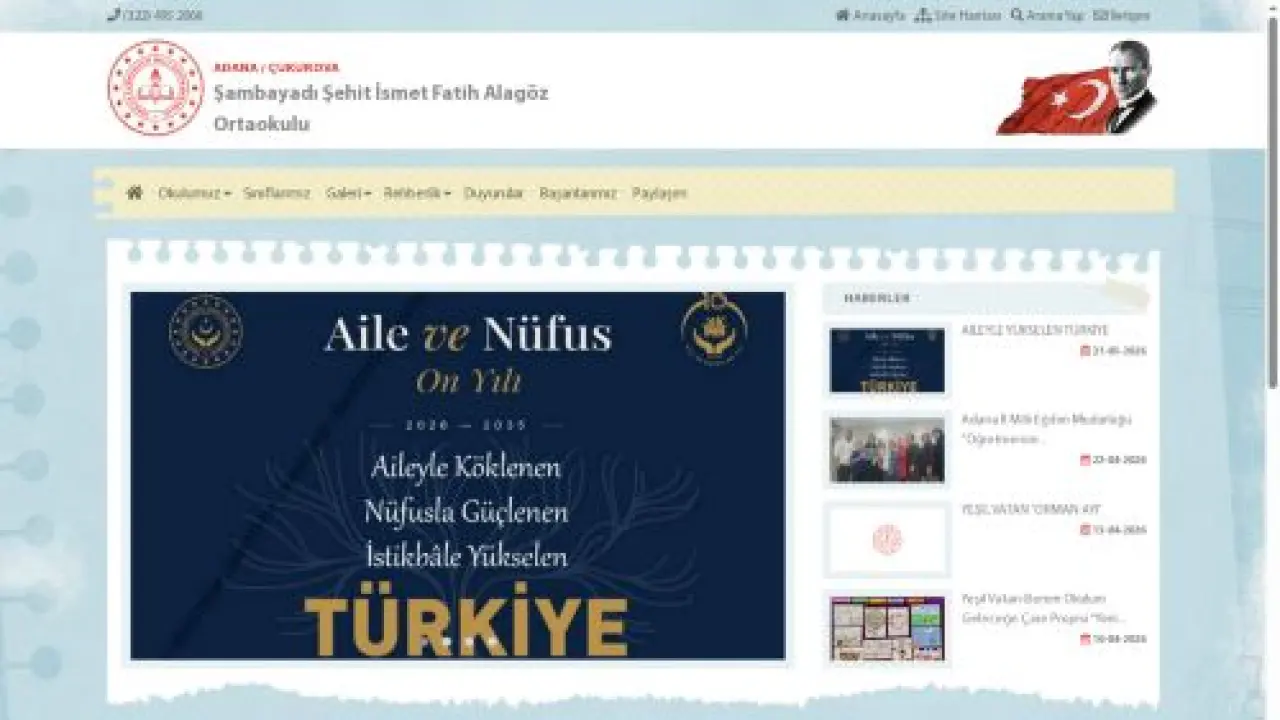Open the AİLEYLE YÜKSELEN TÜRKİYE news headline
The width and height of the screenshot is (1280, 720).
pyautogui.click(x=1035, y=330)
